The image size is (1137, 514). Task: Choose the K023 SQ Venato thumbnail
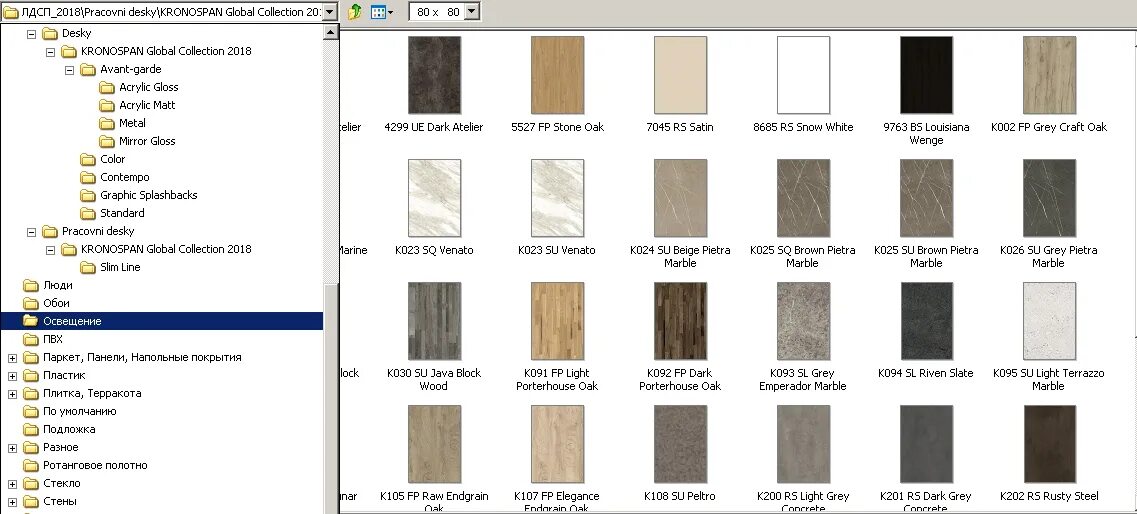coord(434,199)
